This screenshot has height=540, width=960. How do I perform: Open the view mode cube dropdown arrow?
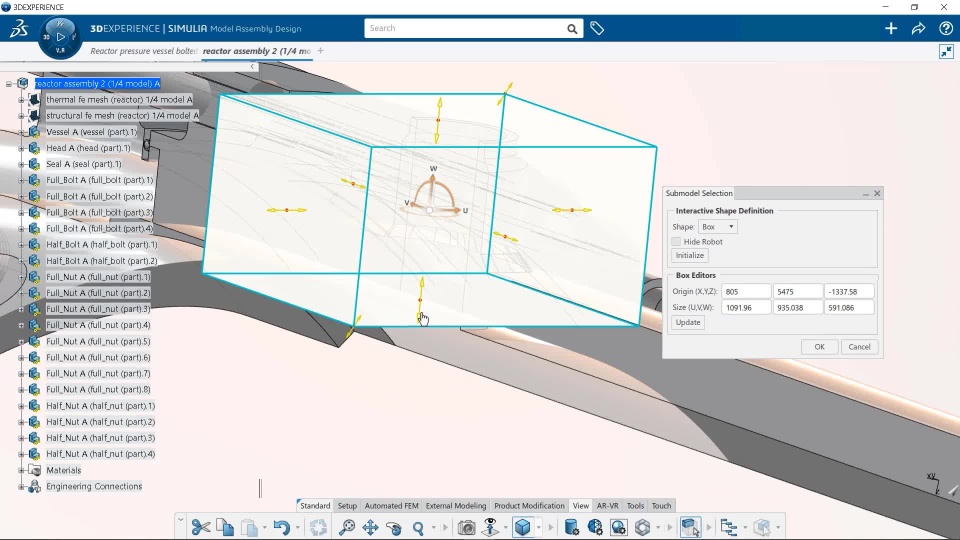click(x=539, y=528)
